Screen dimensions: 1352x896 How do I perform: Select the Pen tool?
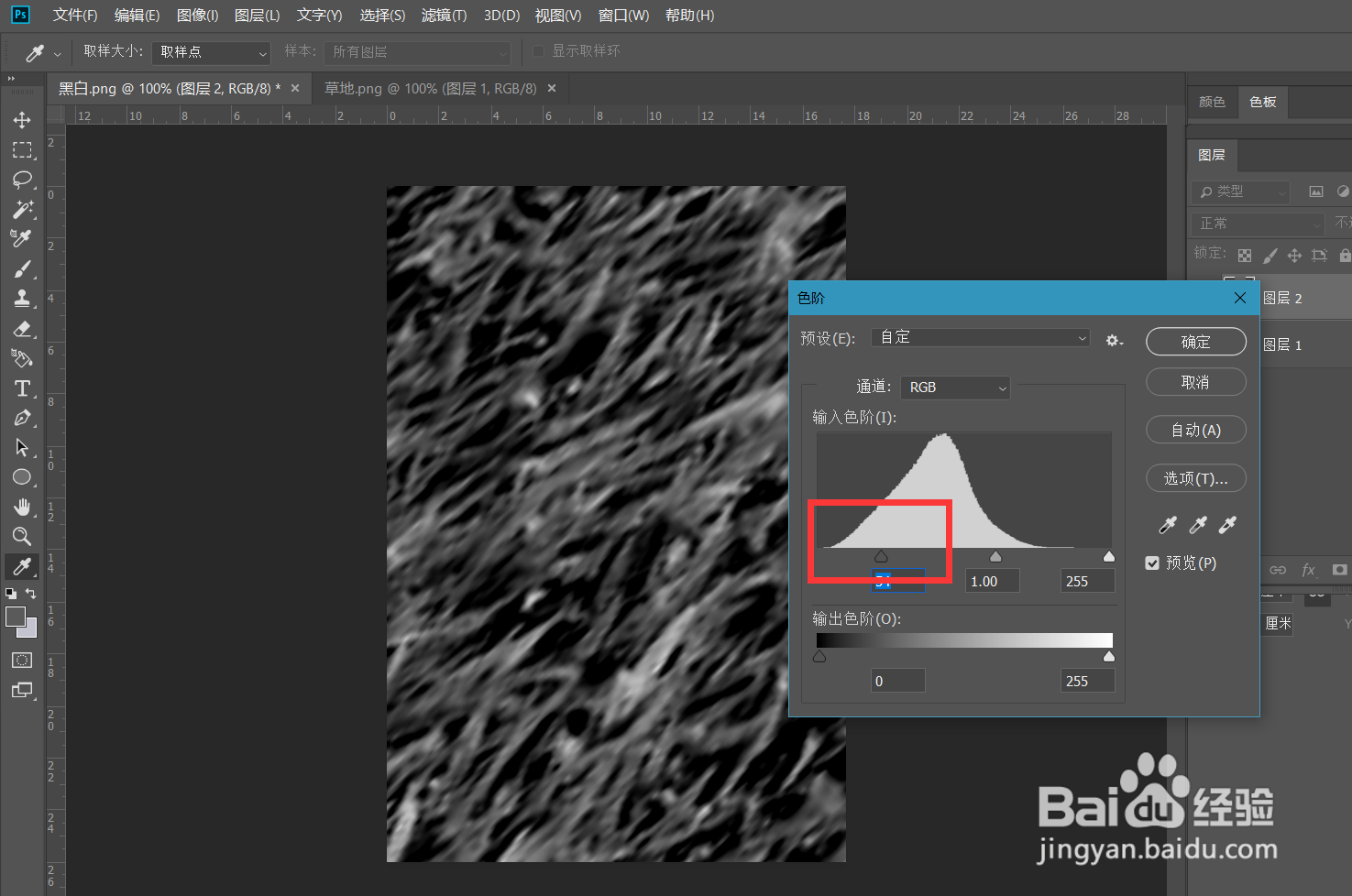[22, 418]
